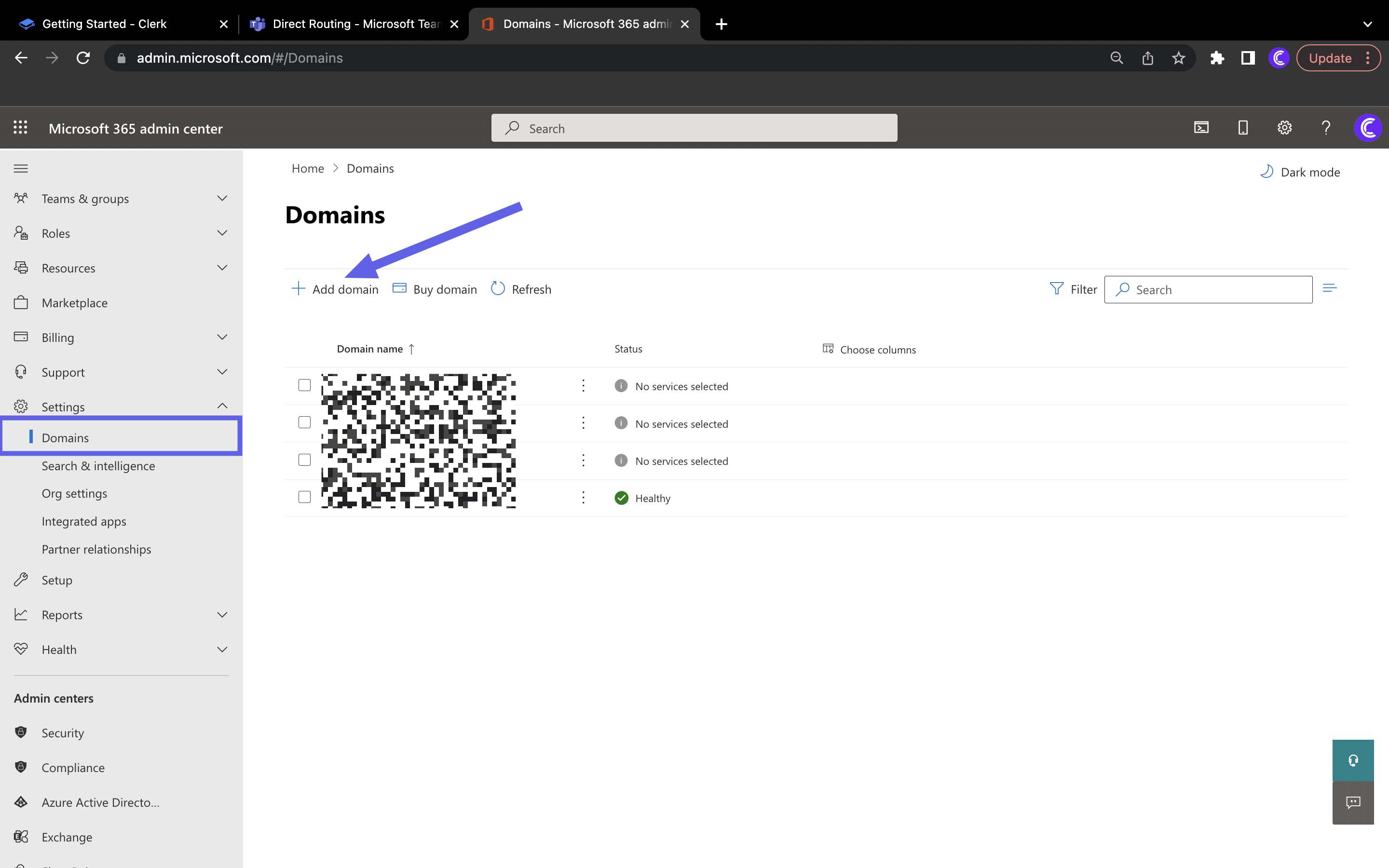Open the settings gear in the header

click(1284, 127)
